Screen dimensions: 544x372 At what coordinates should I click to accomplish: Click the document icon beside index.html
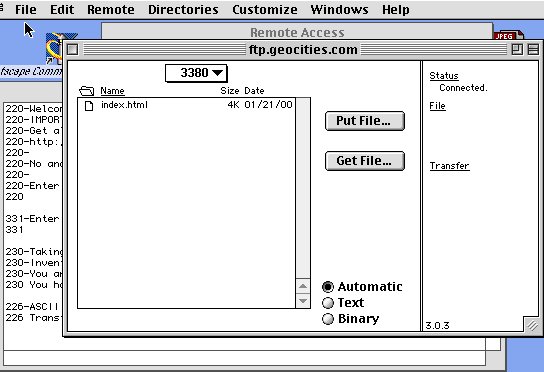point(89,105)
